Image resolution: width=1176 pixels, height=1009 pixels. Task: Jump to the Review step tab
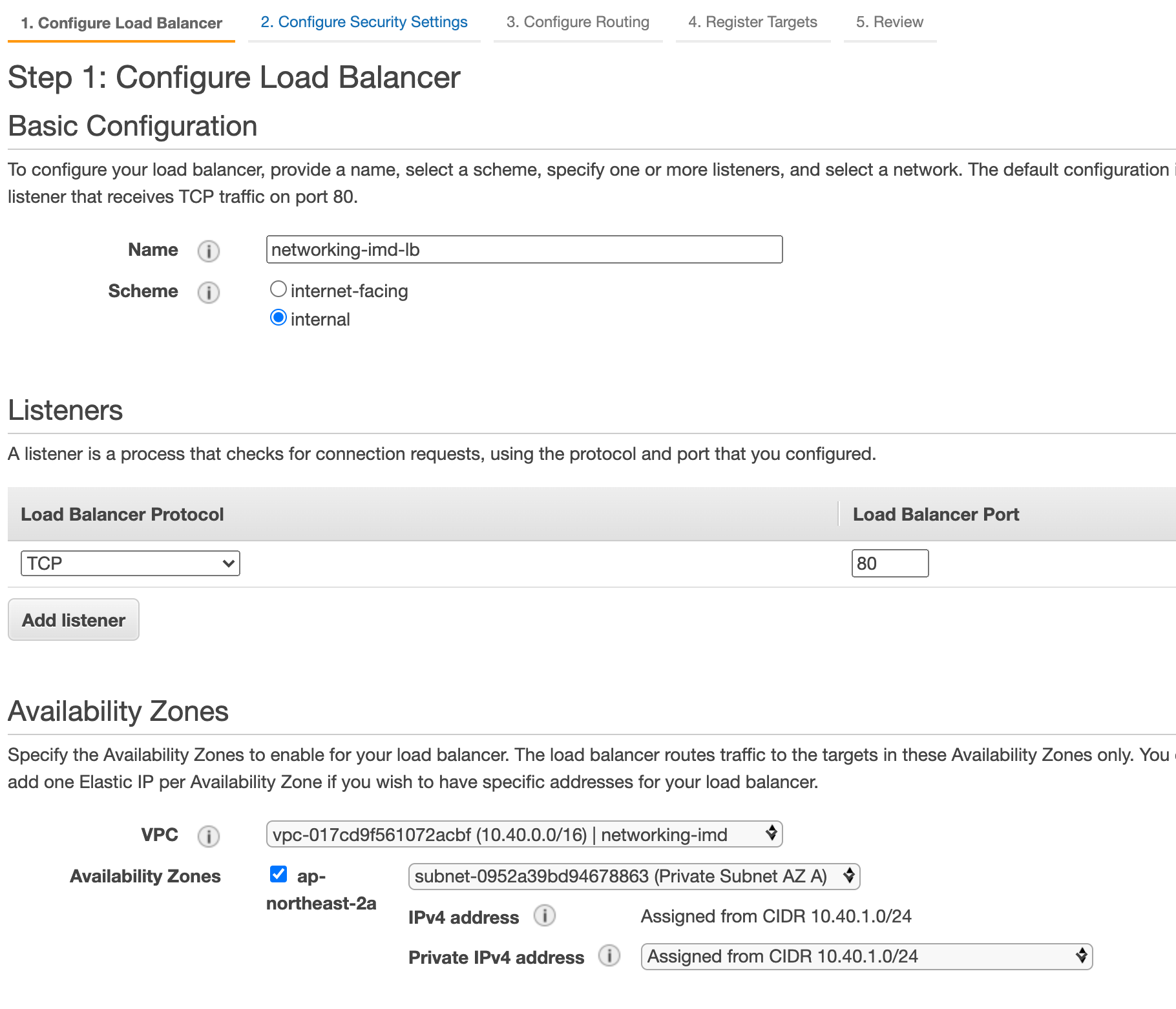click(x=890, y=22)
